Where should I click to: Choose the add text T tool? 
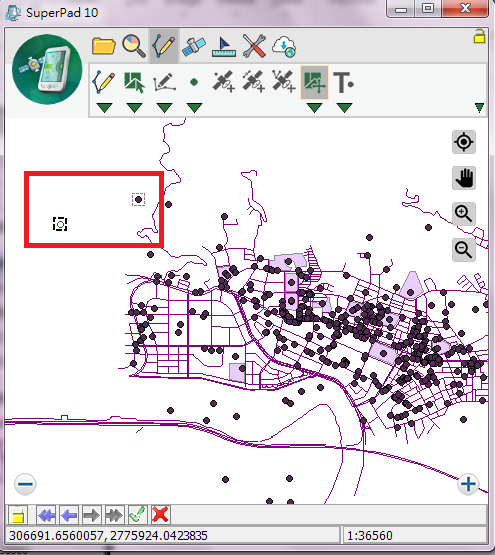[x=343, y=83]
